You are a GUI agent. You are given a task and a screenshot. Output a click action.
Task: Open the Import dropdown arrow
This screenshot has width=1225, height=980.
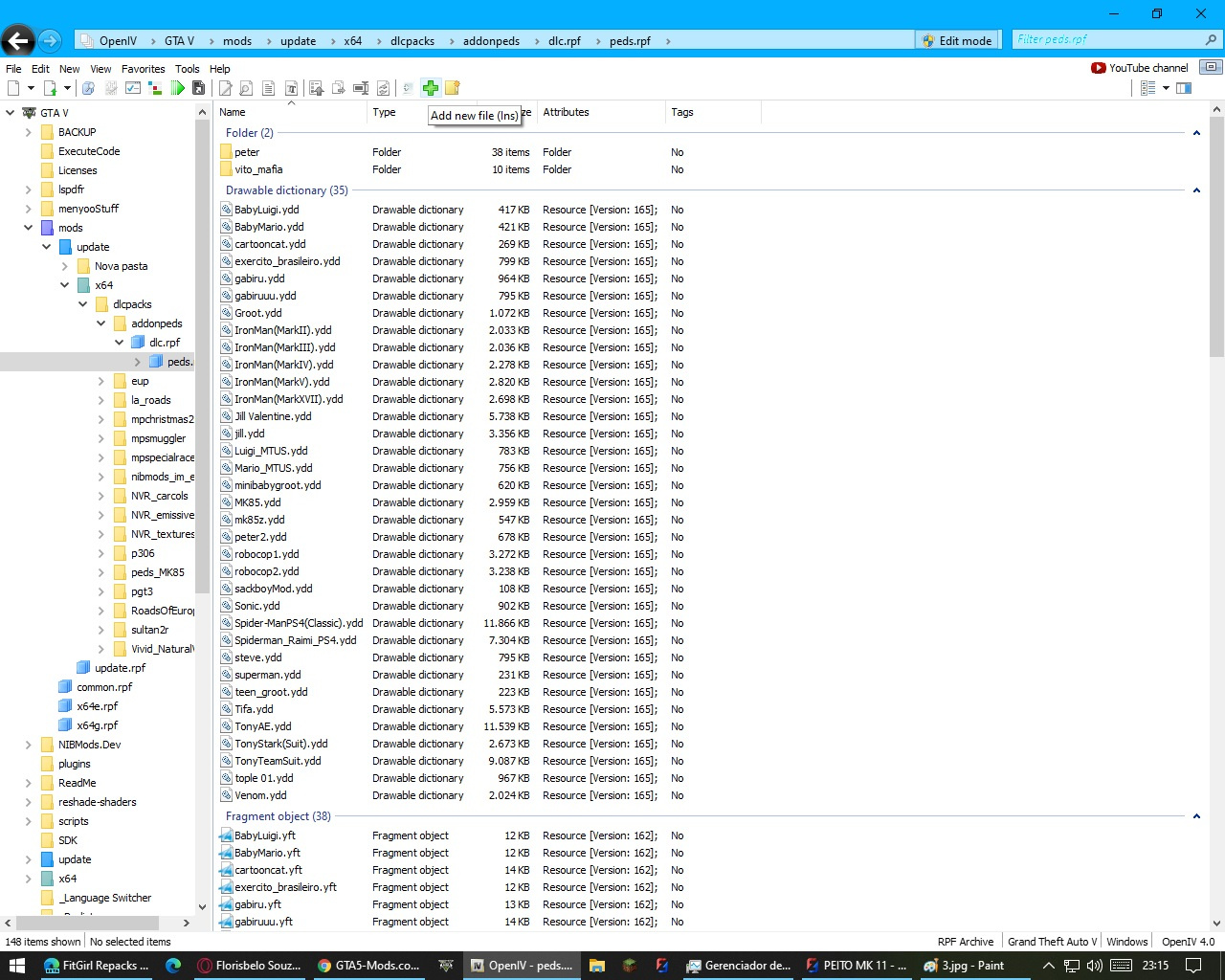67,88
